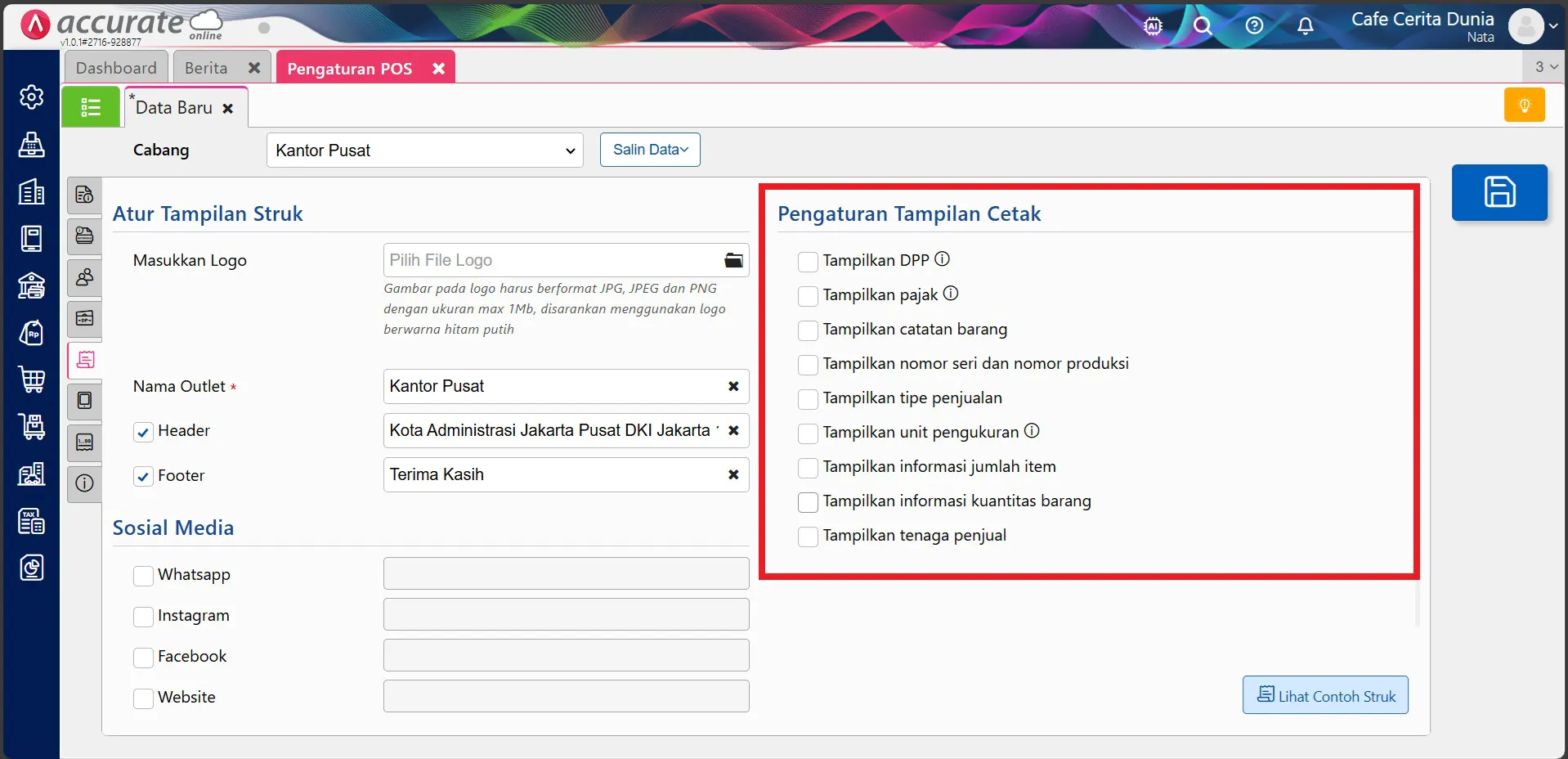Open the DP wallet icon in settings panel
The image size is (1568, 759).
(x=84, y=319)
